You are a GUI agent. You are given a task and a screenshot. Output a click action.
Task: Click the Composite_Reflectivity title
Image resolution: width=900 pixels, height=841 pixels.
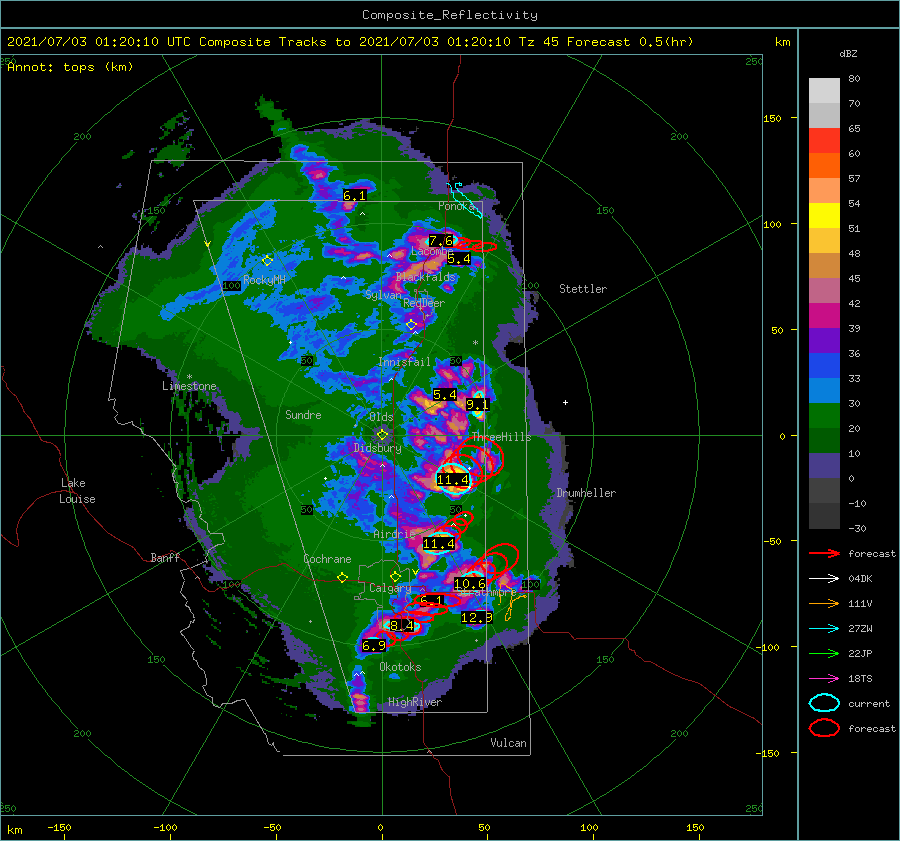450,15
